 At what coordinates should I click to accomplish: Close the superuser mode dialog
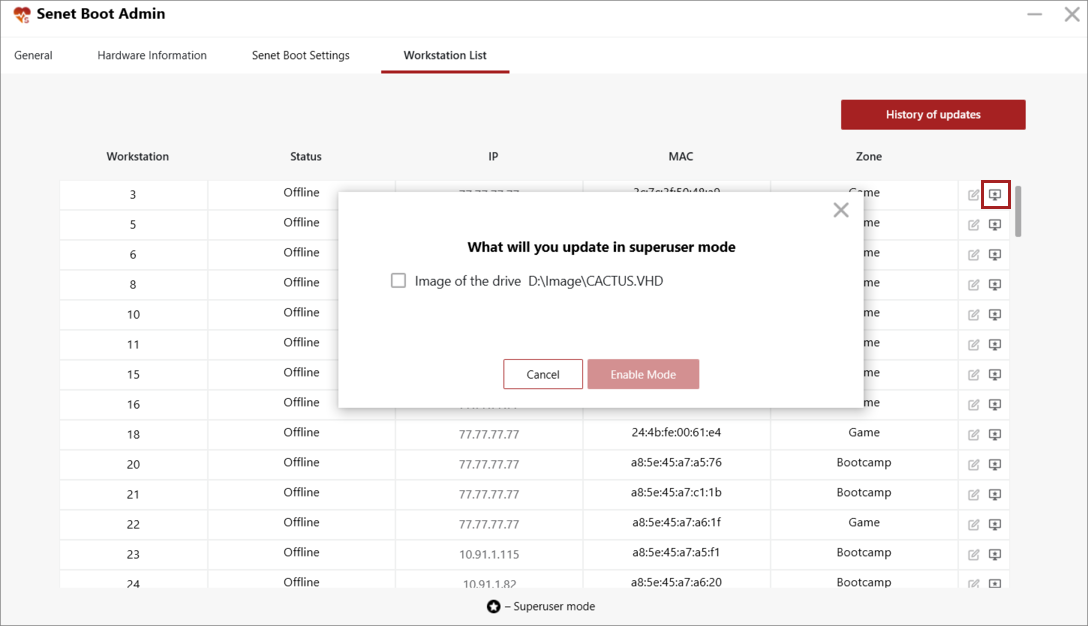841,210
